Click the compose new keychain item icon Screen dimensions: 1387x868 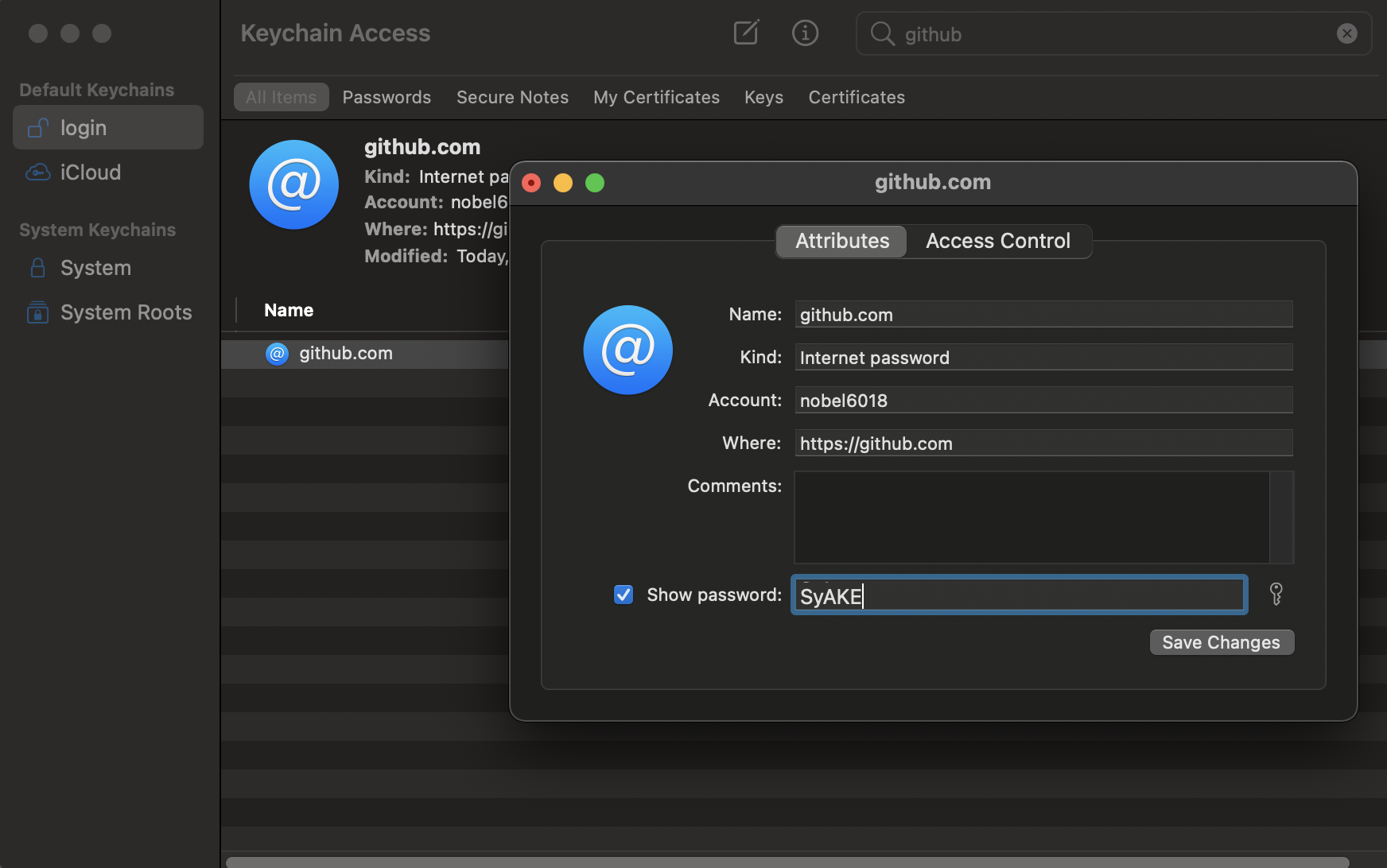pyautogui.click(x=746, y=33)
